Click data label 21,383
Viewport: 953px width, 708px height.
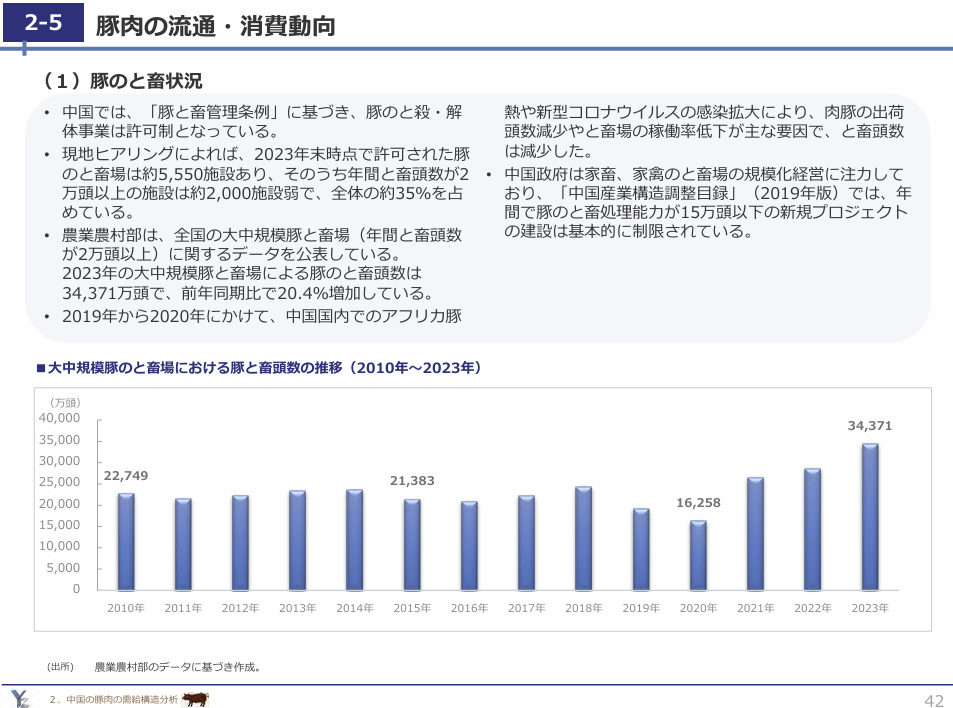412,481
